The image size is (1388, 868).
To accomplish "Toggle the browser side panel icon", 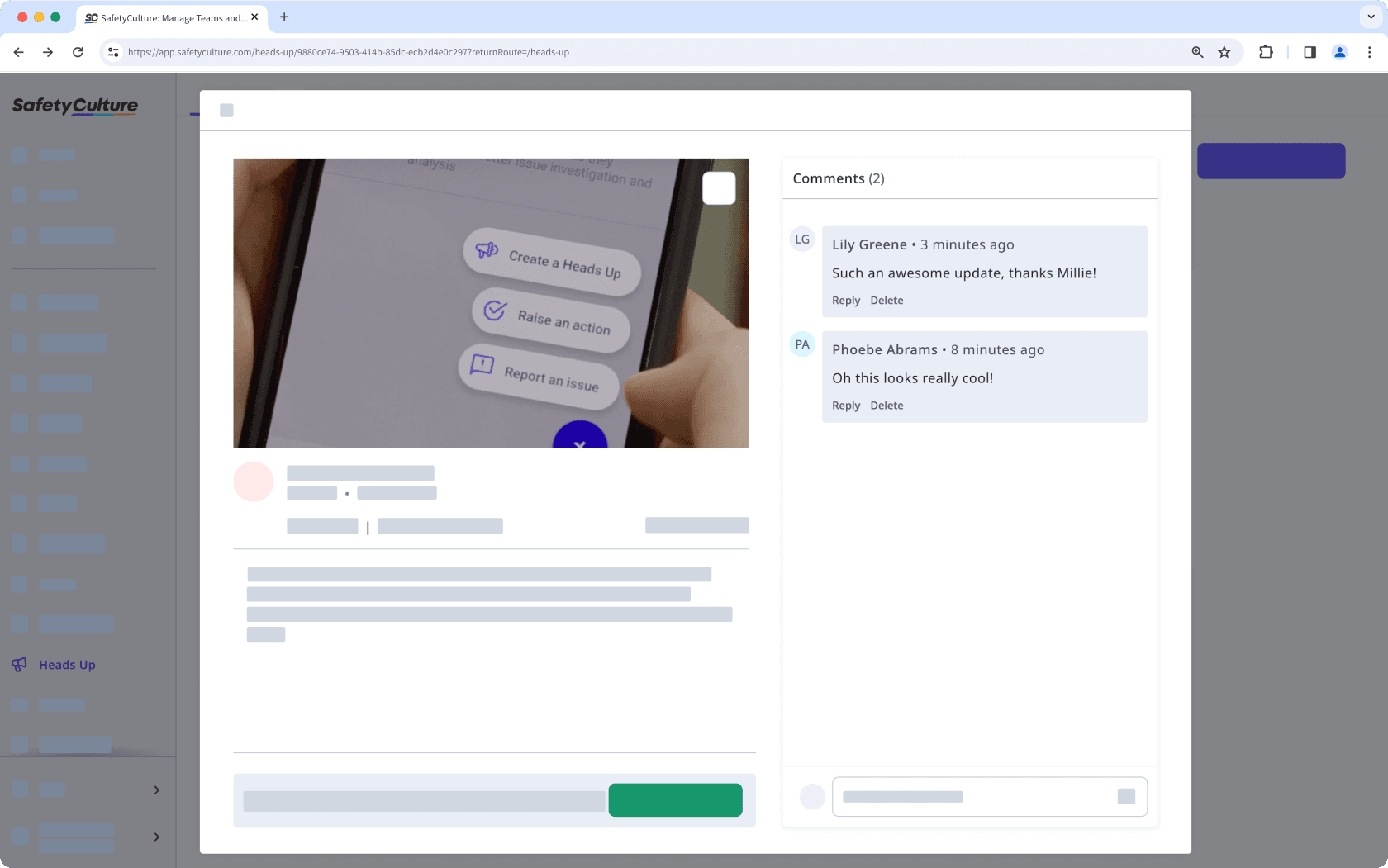I will [1310, 52].
